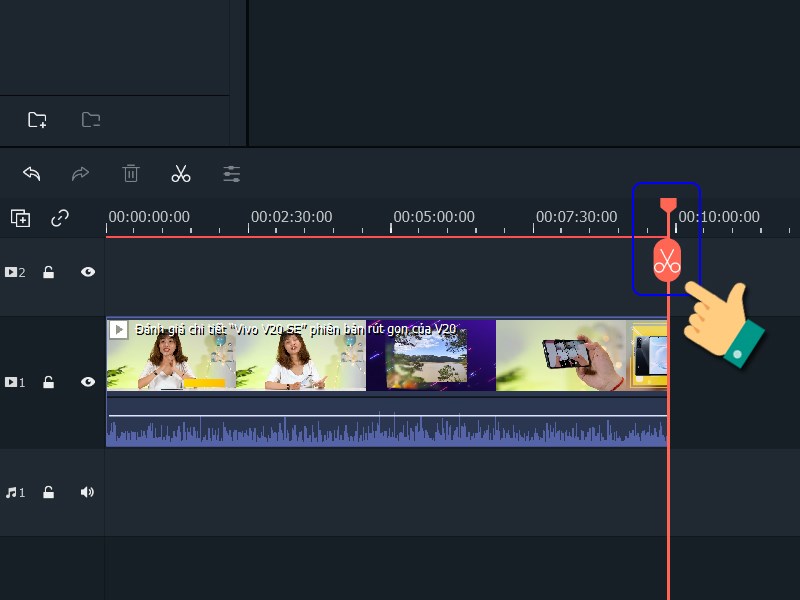Click the red playhead marker on ruler

[667, 205]
